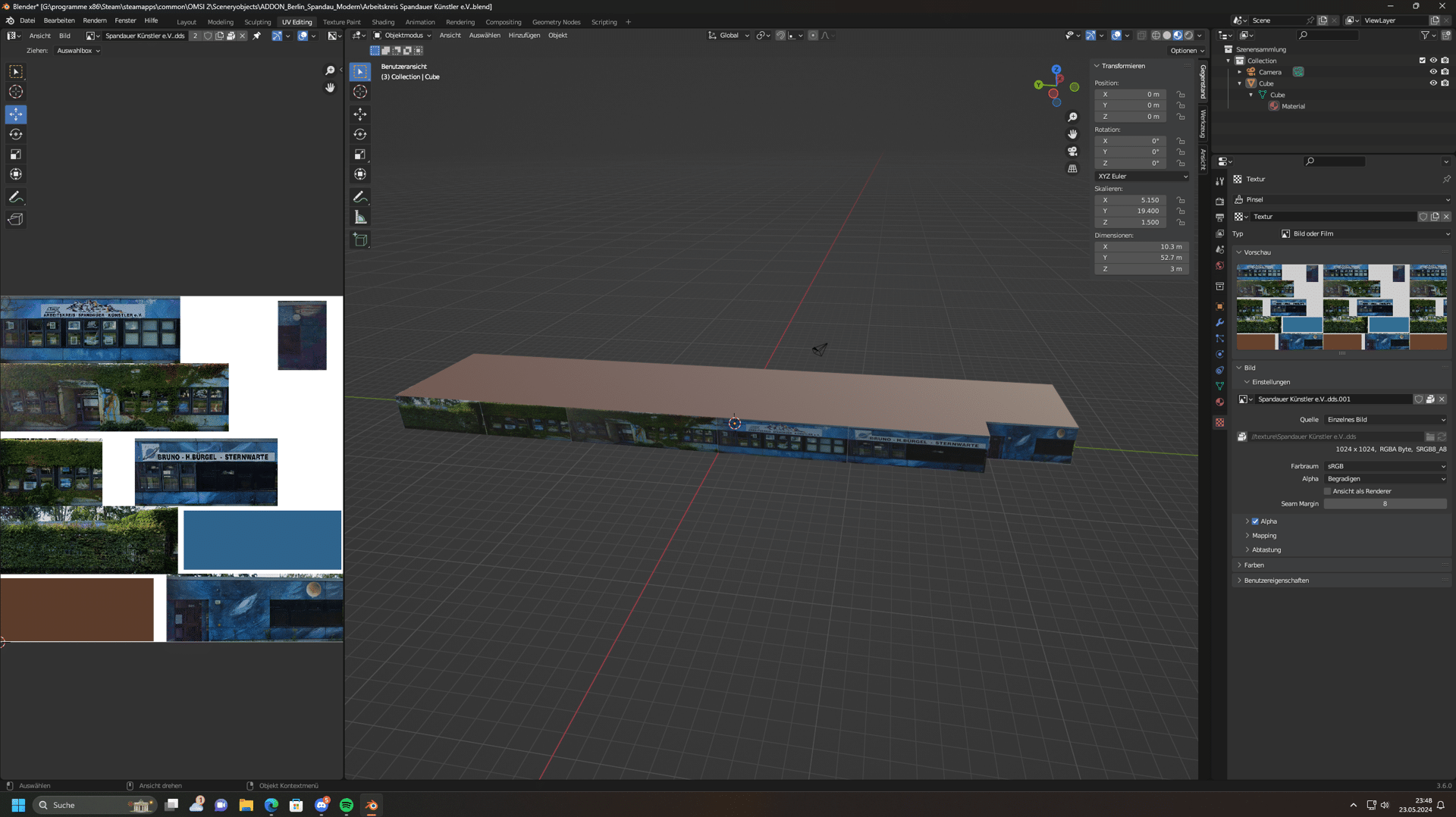Open the Bearbeiten menu
This screenshot has height=817, width=1456.
(59, 20)
